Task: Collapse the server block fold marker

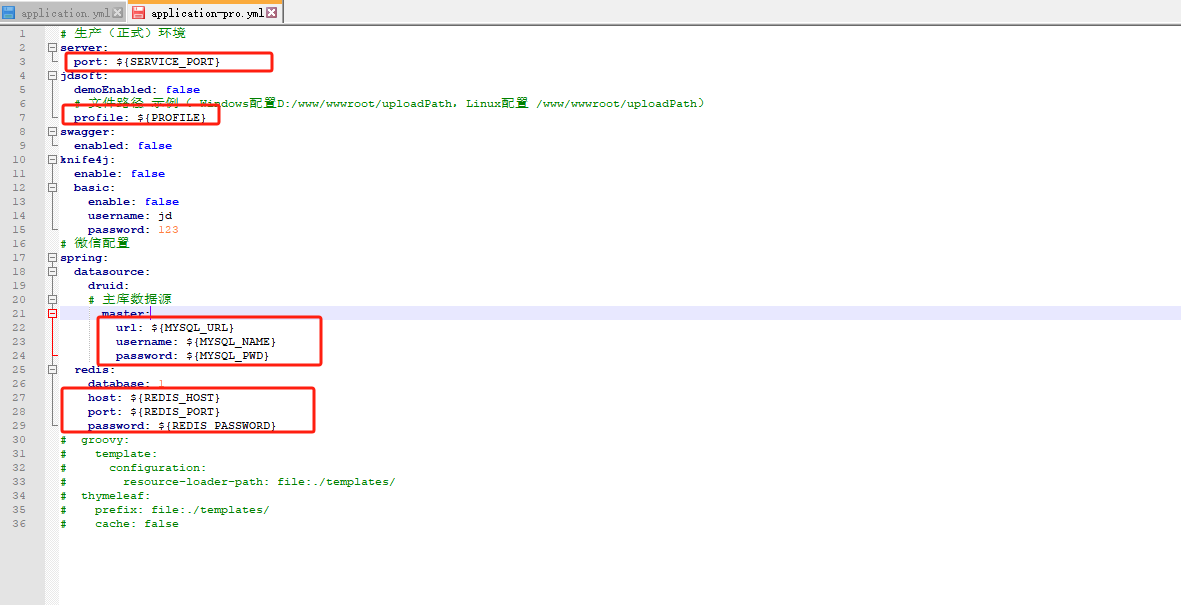Action: pyautogui.click(x=52, y=48)
